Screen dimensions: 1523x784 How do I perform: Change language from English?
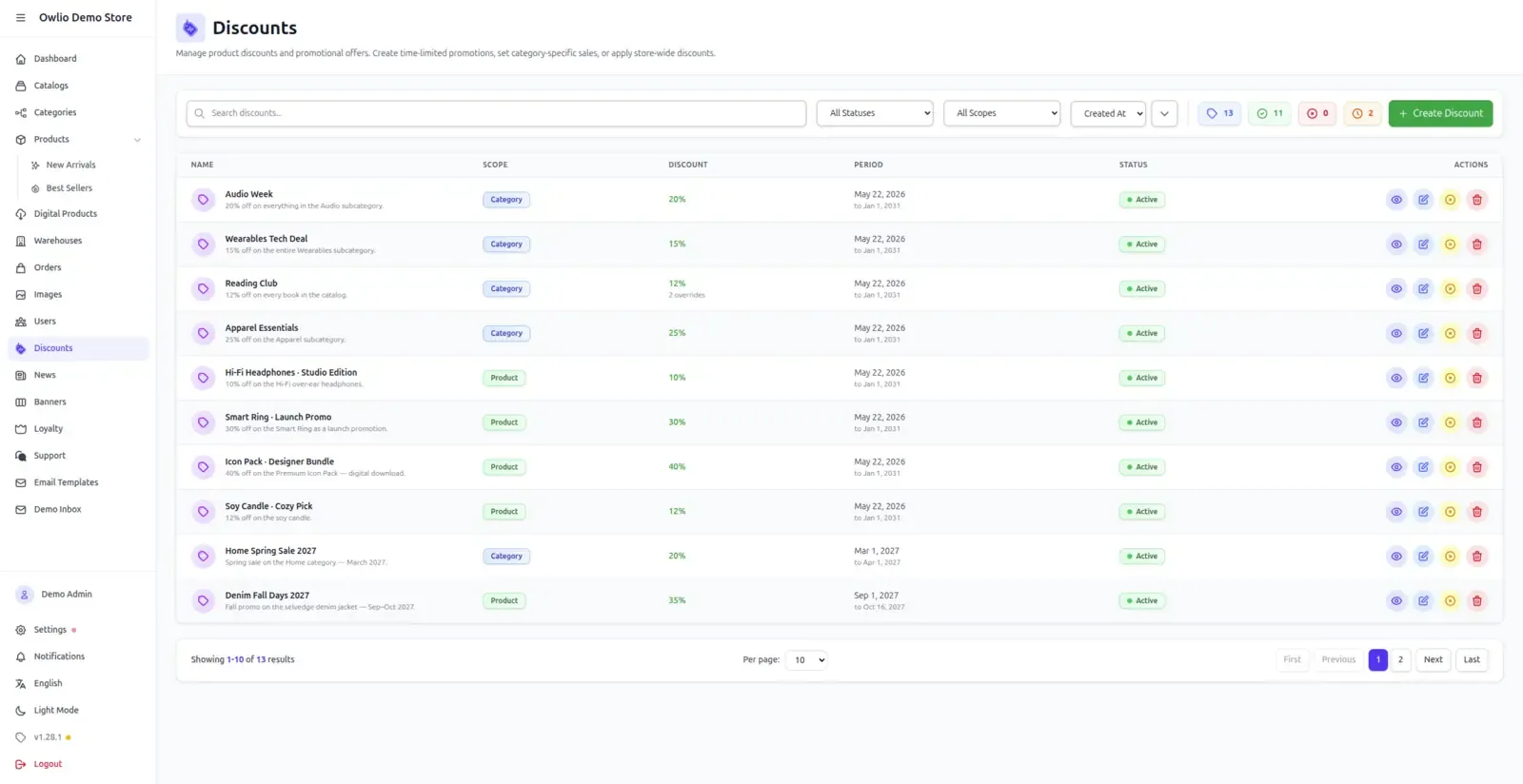(x=78, y=683)
